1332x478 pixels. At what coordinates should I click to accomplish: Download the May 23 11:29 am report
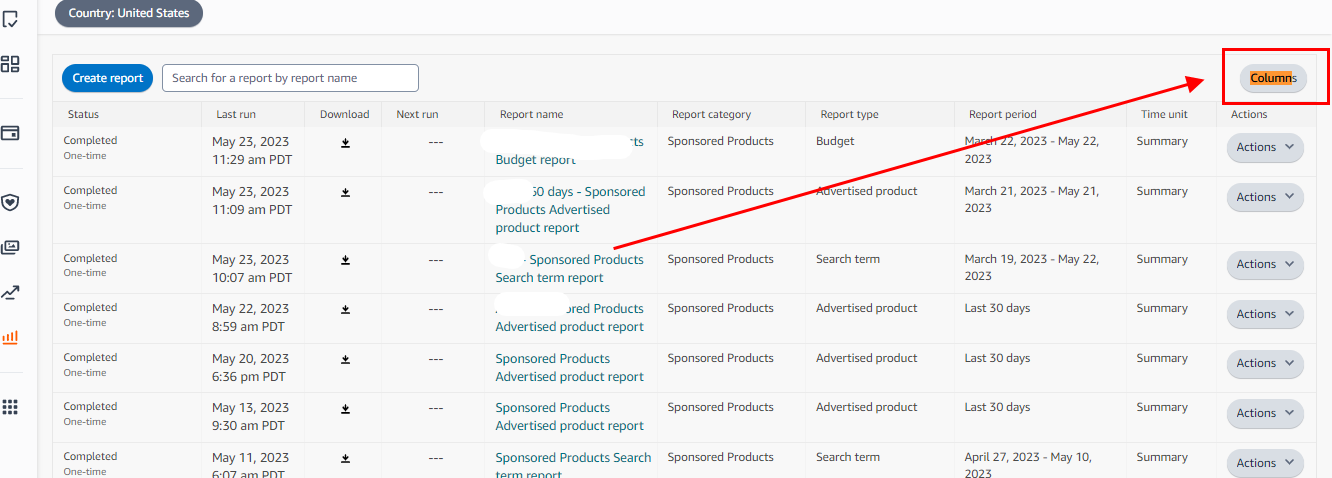[345, 143]
